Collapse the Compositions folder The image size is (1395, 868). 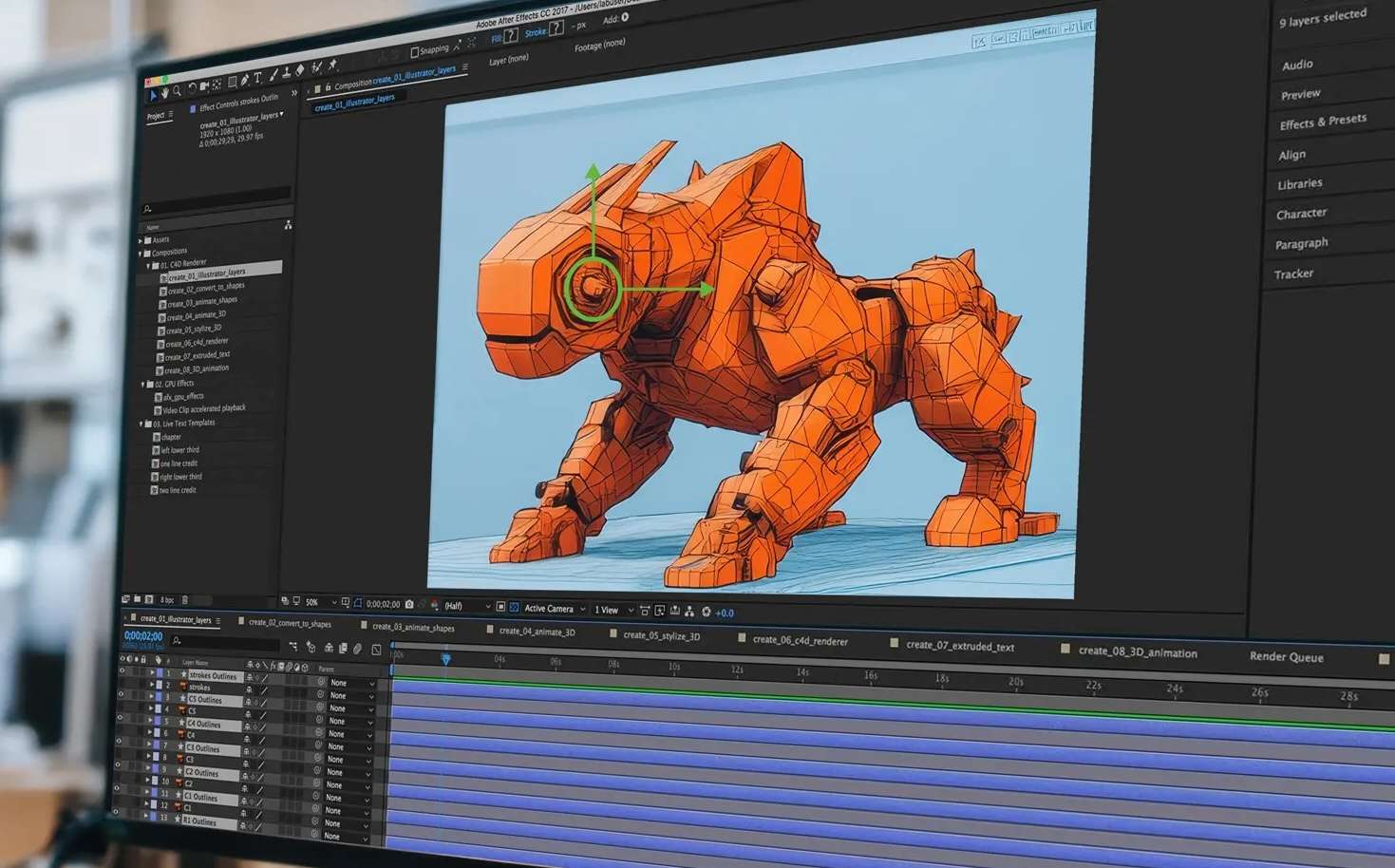coord(140,253)
